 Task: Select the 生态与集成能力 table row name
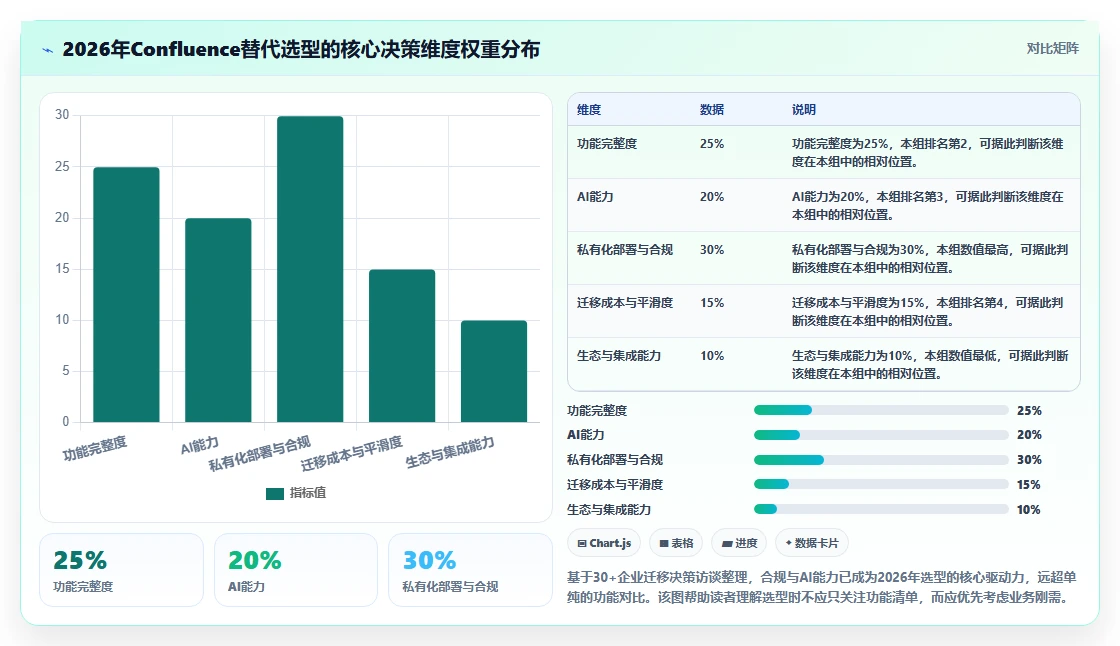pos(619,356)
